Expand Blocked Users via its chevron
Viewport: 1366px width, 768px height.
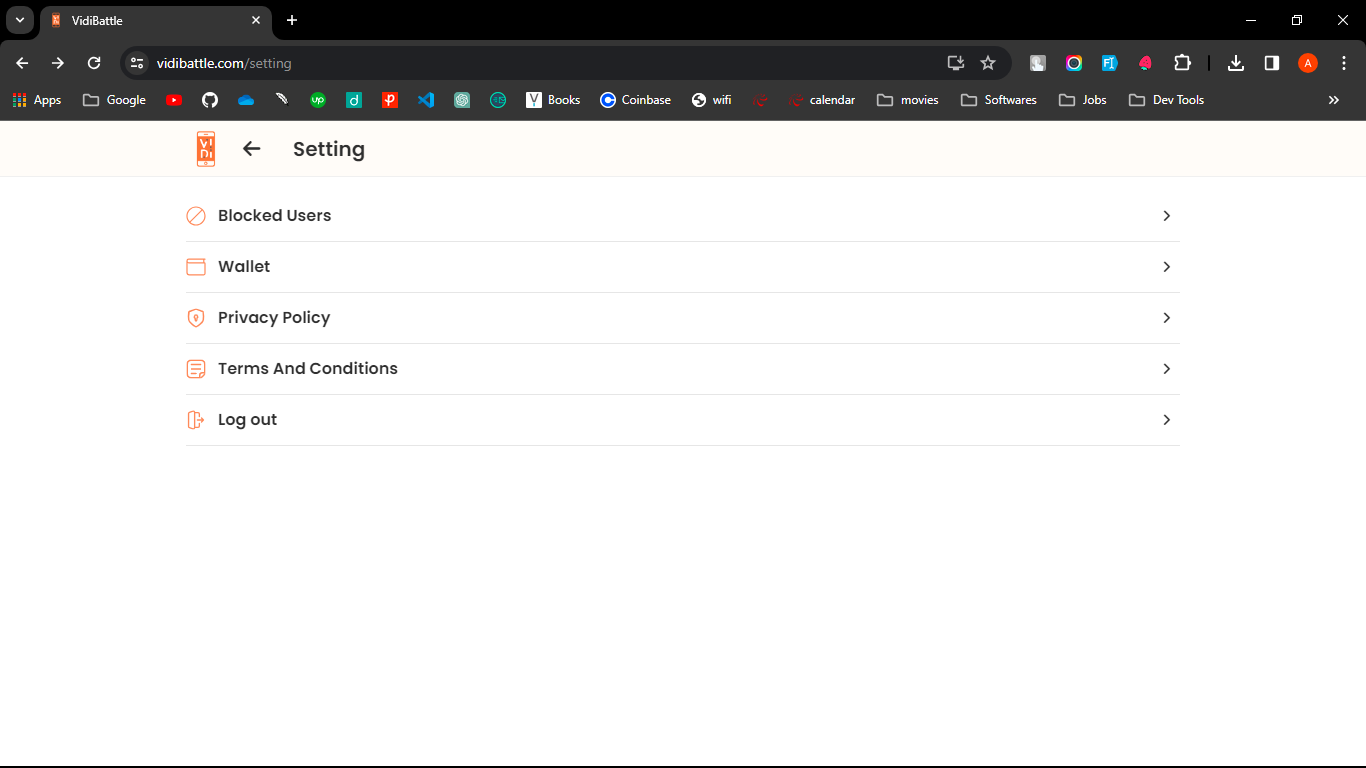(x=1166, y=216)
